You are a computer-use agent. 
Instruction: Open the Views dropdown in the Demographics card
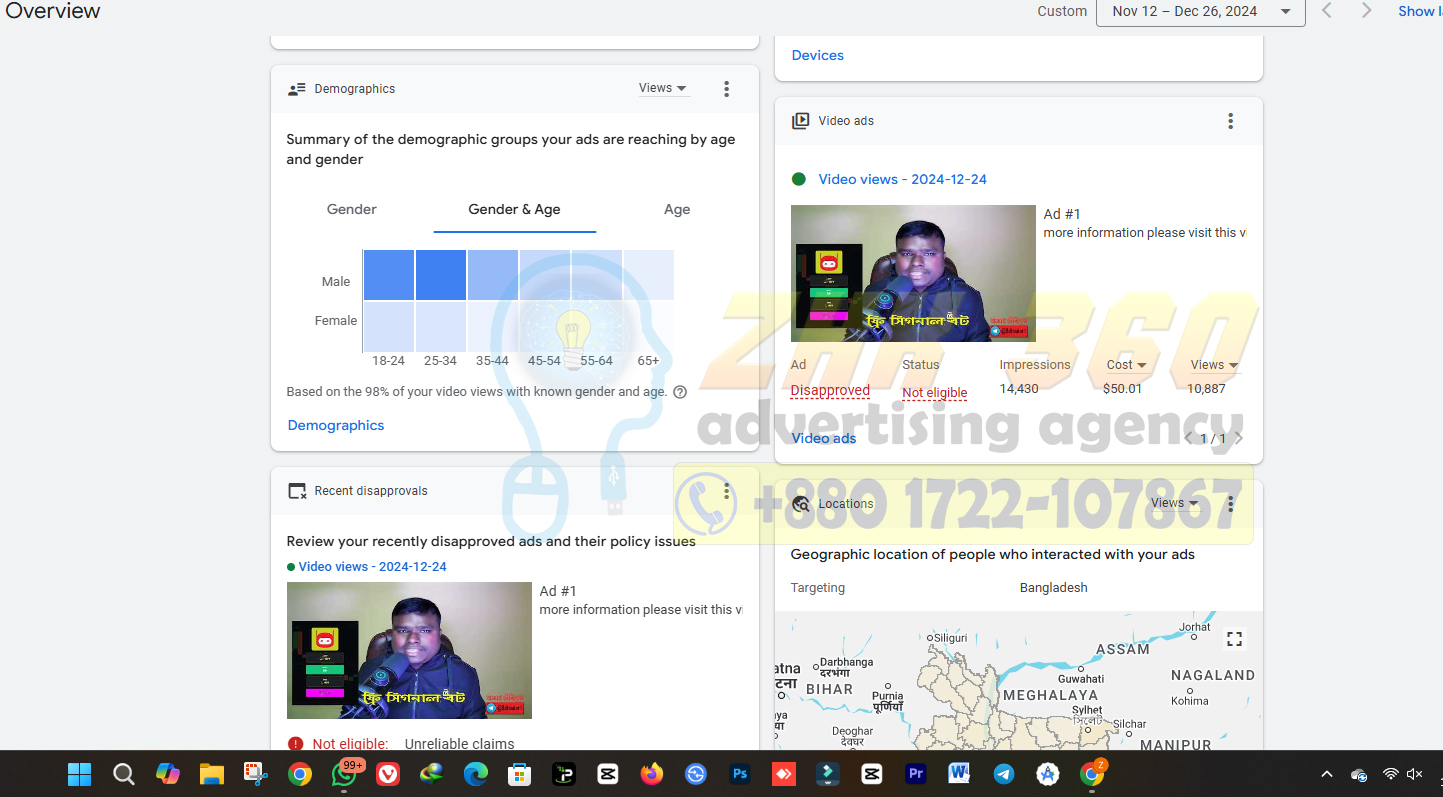tap(663, 88)
